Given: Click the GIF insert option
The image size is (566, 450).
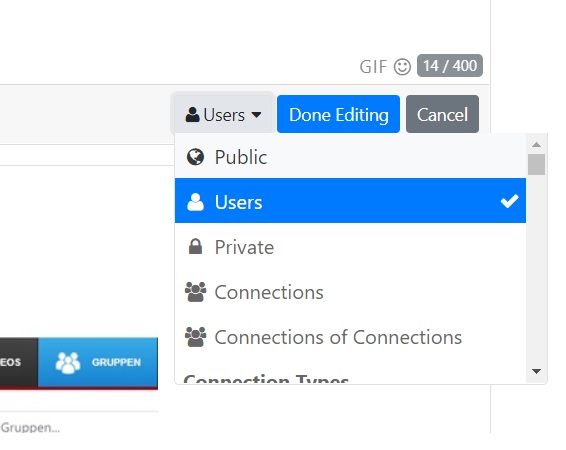Looking at the screenshot, I should coord(373,67).
